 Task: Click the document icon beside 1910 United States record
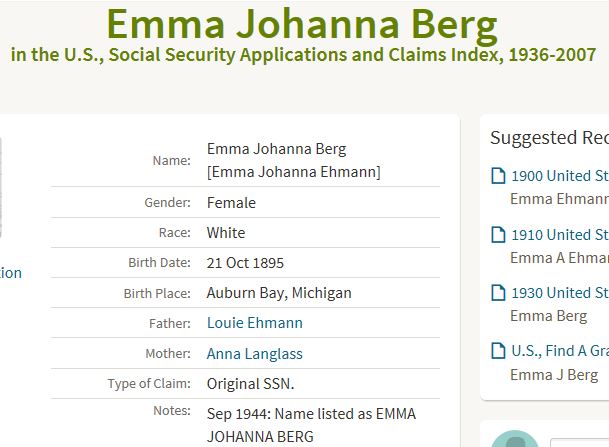pos(498,235)
